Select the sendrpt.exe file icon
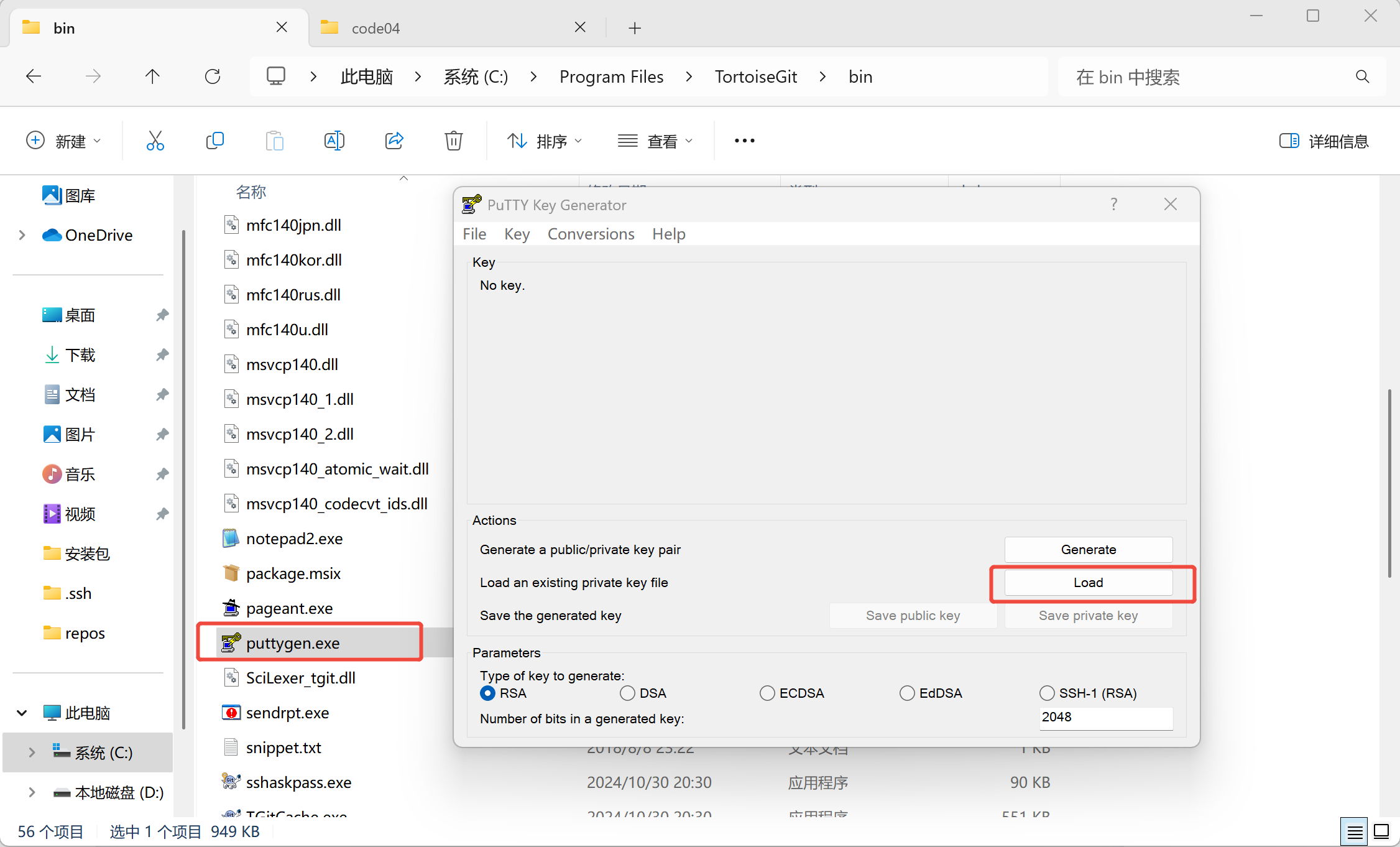The width and height of the screenshot is (1400, 847). (231, 712)
